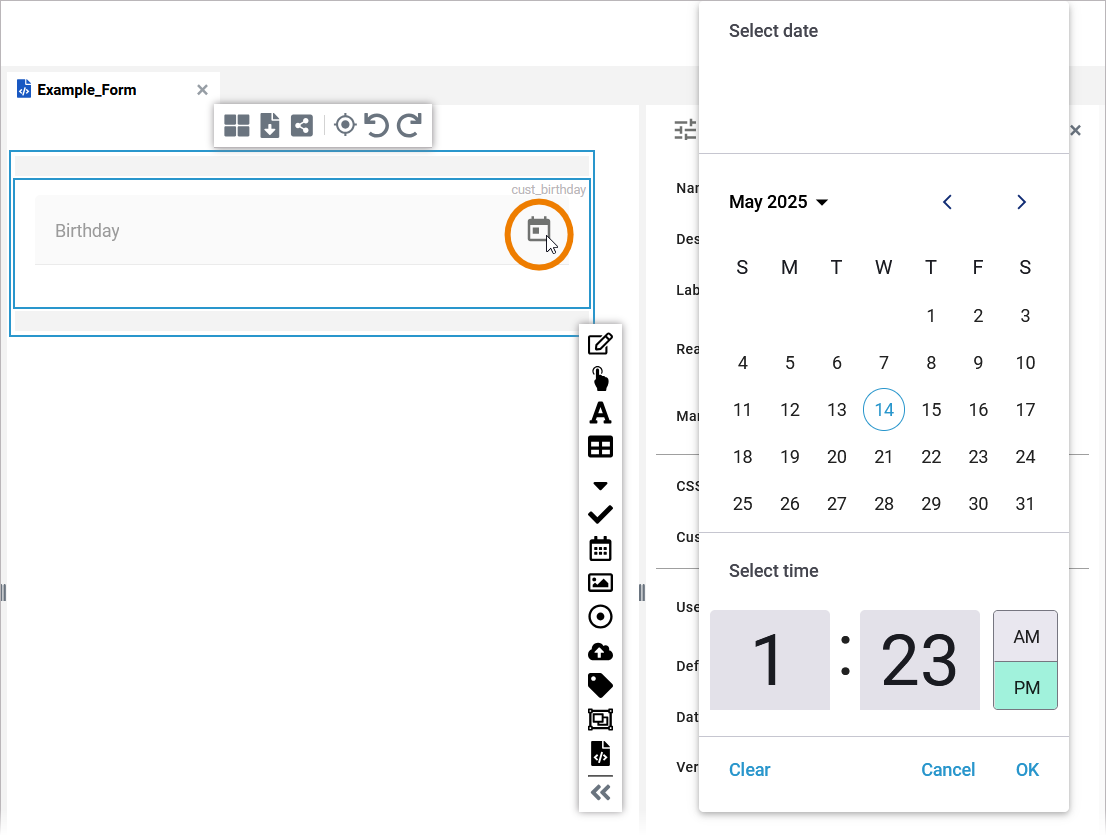The height and width of the screenshot is (836, 1106).
Task: Switch to the Example_Form tab
Action: [x=87, y=90]
